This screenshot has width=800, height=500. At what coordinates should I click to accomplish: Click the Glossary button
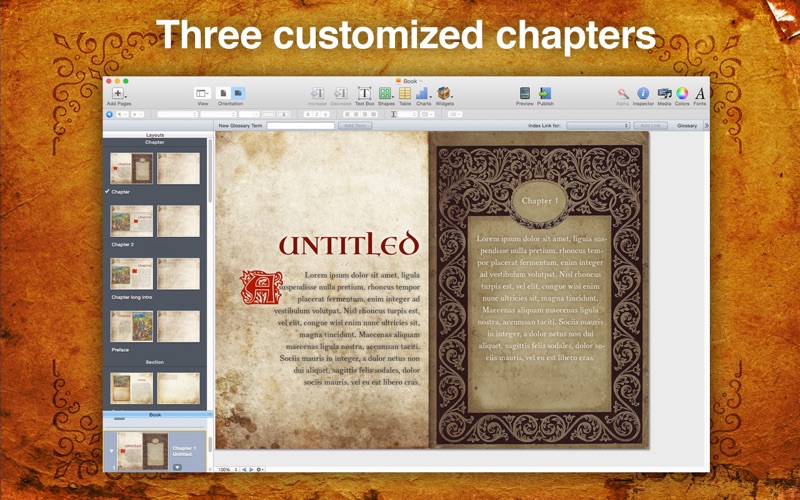(687, 126)
